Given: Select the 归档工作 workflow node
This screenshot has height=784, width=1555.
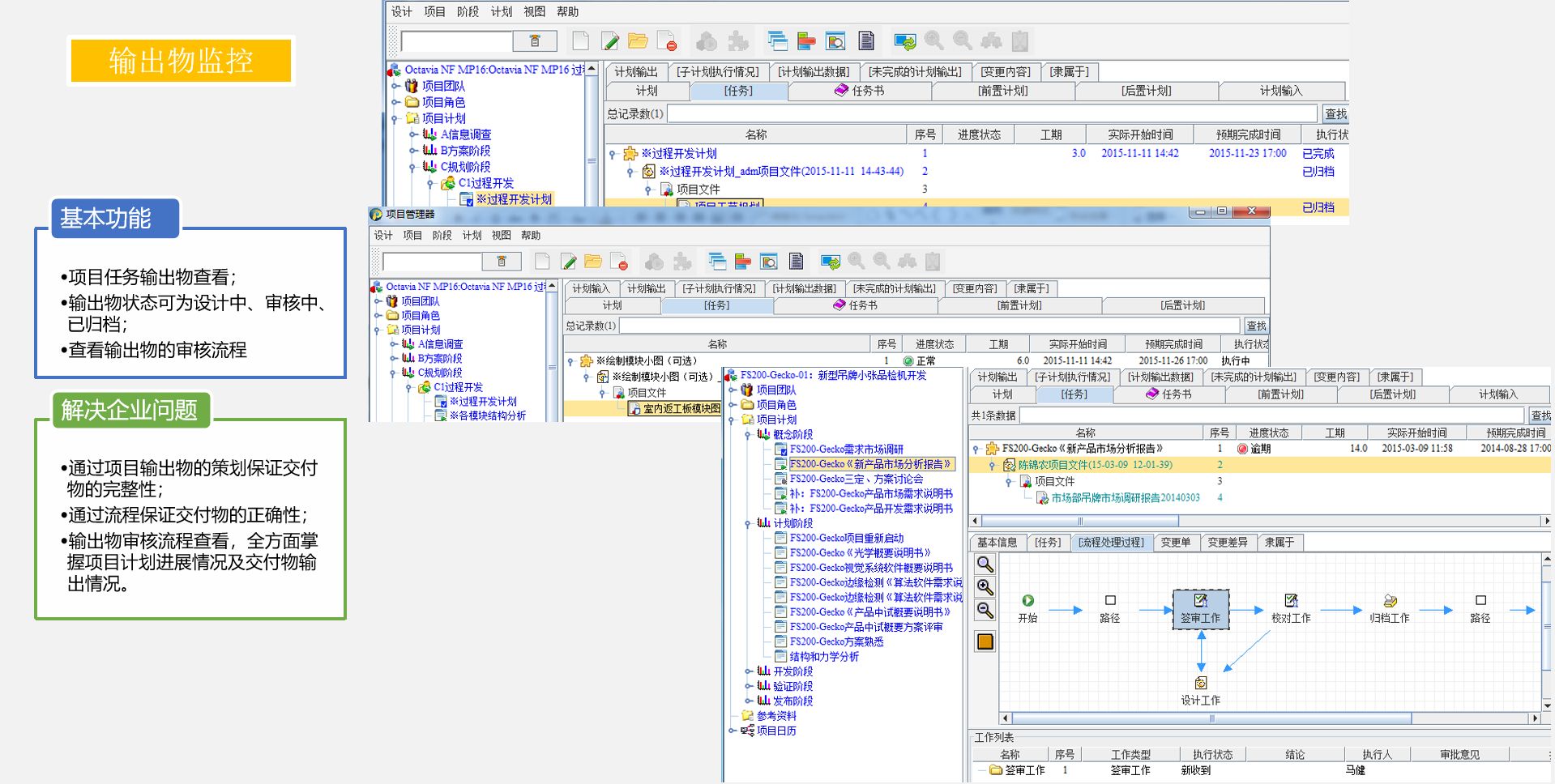Looking at the screenshot, I should click(x=1389, y=607).
